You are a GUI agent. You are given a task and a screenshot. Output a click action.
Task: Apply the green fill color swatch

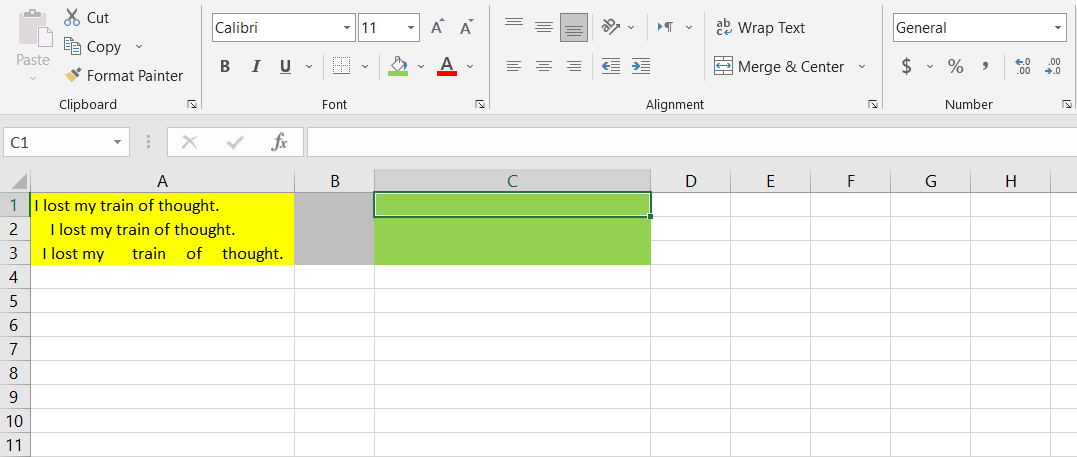pyautogui.click(x=398, y=67)
